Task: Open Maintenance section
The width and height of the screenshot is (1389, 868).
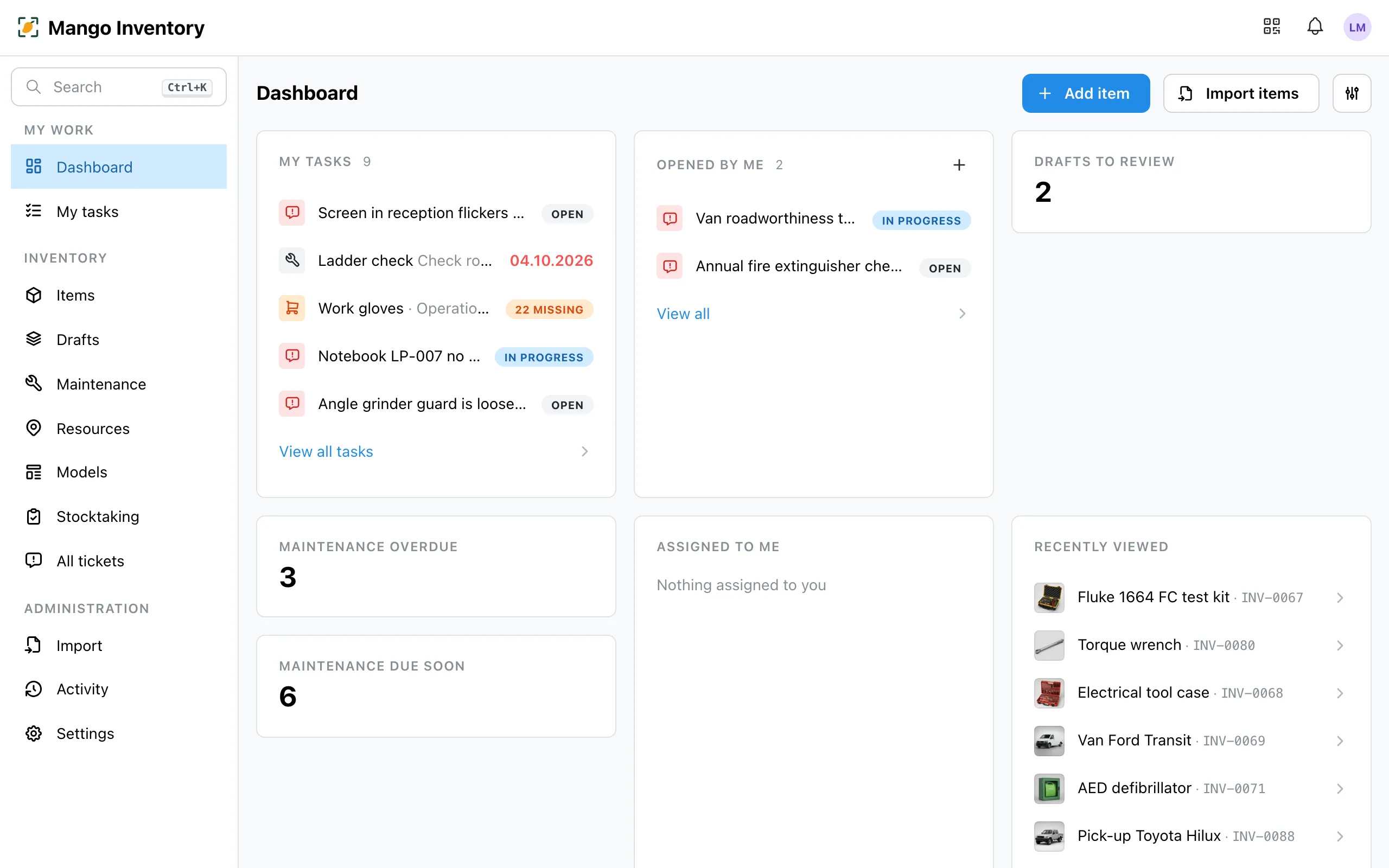Action: pyautogui.click(x=119, y=384)
